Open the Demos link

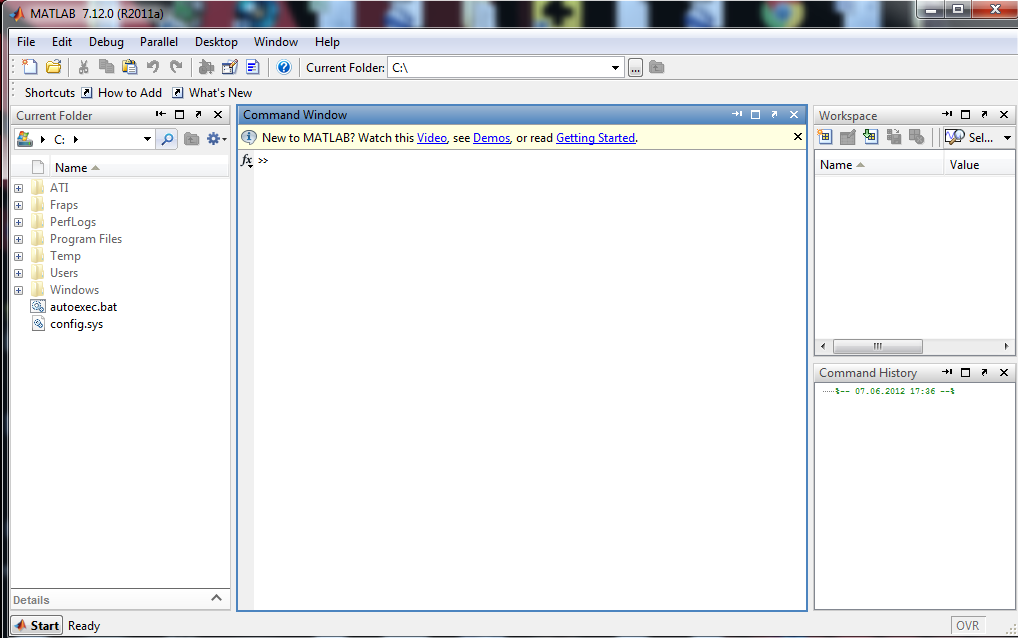(x=491, y=138)
